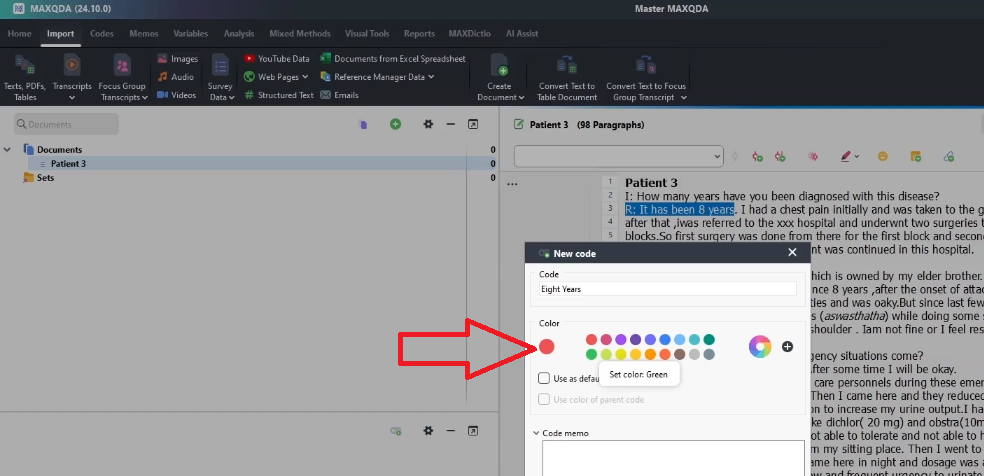Switch to the Codes tab
Viewport: 984px width, 476px height.
point(101,33)
